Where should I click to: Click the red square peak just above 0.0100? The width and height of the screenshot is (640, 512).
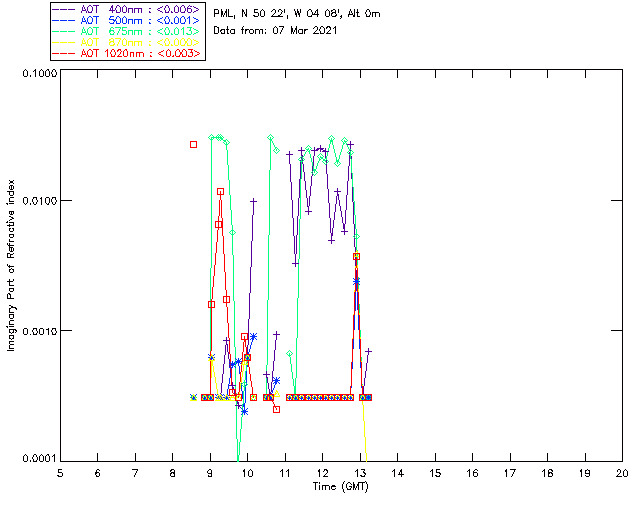[220, 191]
